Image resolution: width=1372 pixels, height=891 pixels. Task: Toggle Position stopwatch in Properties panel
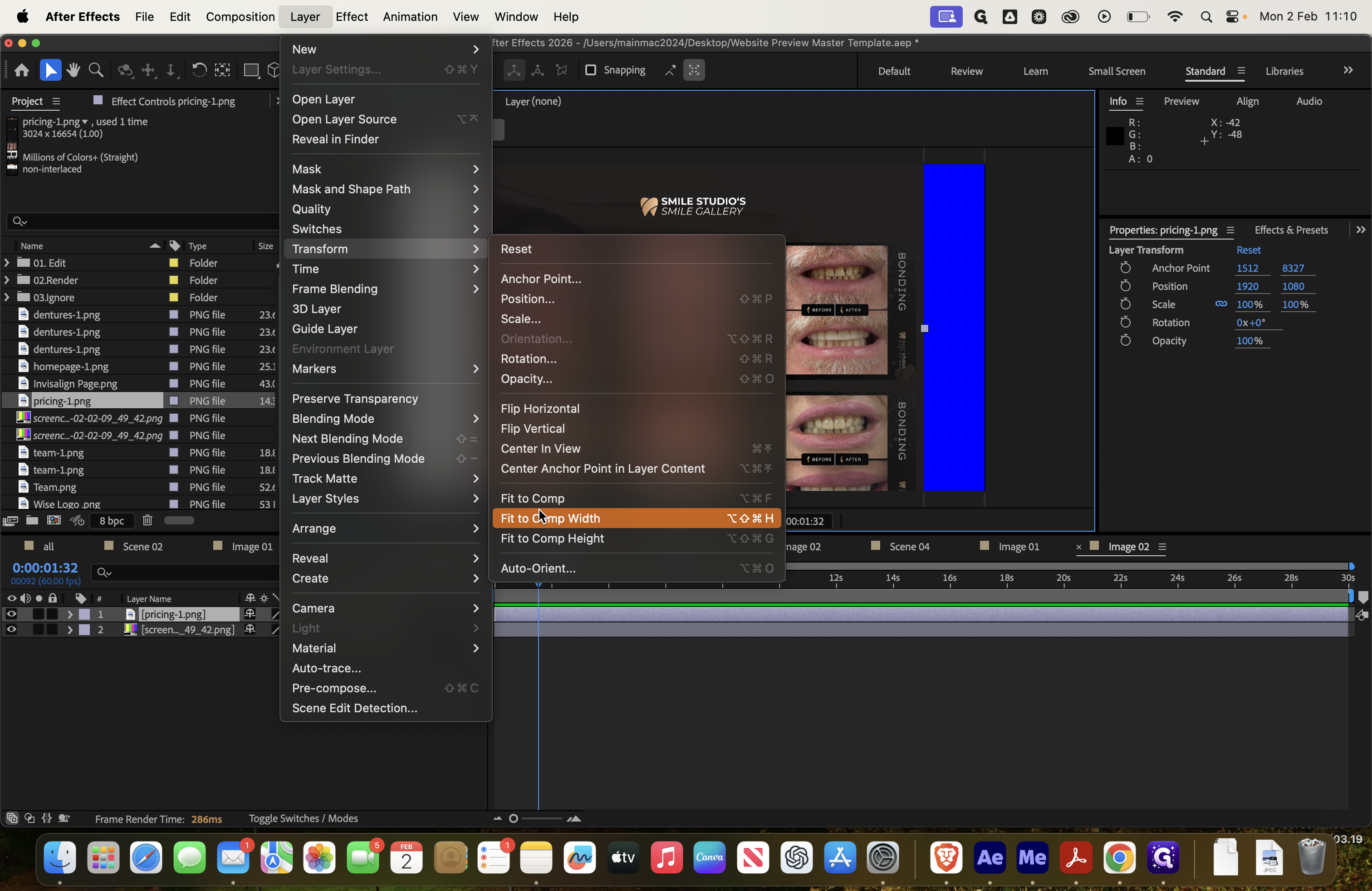1125,286
